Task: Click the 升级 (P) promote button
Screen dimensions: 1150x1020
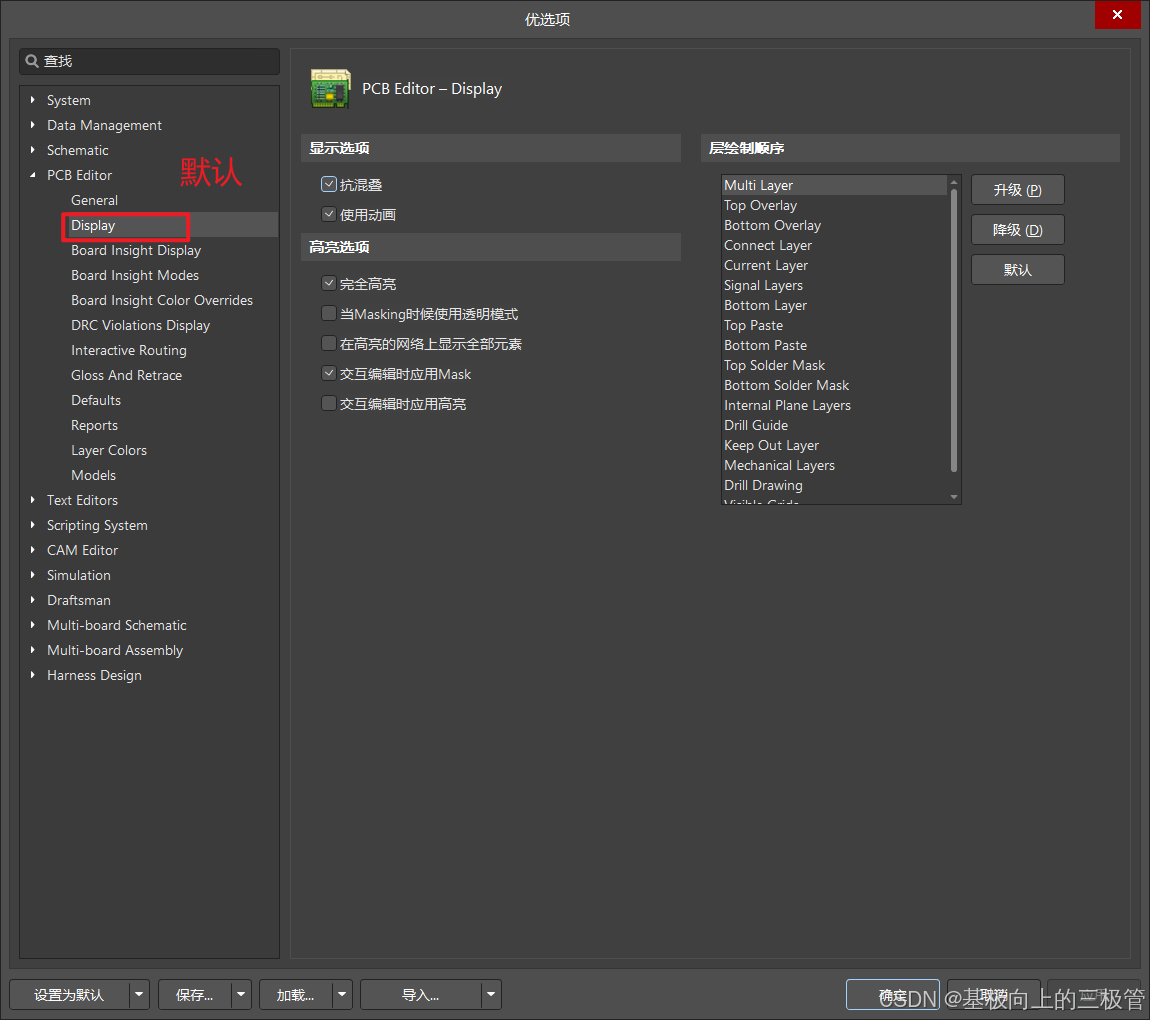Action: click(x=1017, y=190)
